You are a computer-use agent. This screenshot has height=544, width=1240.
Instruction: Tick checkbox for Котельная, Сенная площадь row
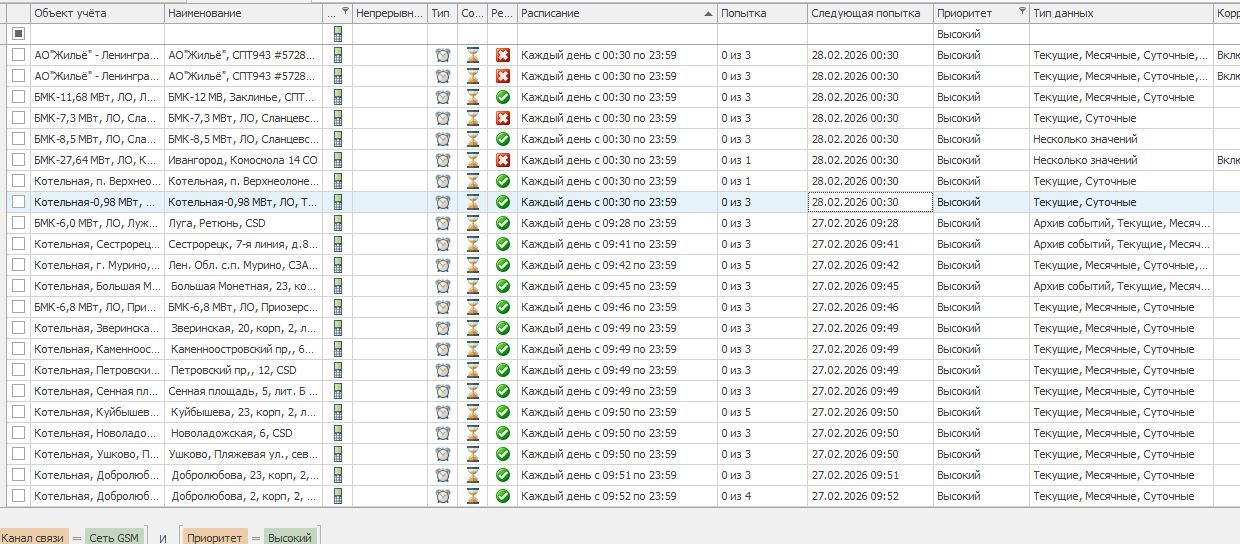click(18, 391)
